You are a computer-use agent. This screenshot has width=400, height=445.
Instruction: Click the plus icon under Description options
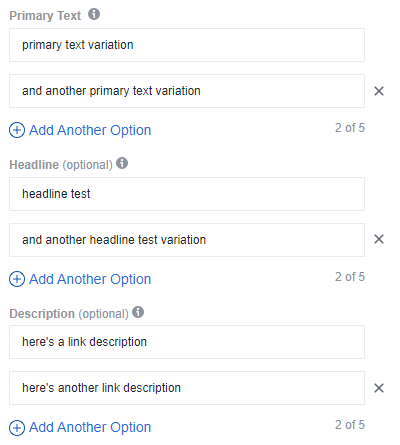tap(17, 428)
